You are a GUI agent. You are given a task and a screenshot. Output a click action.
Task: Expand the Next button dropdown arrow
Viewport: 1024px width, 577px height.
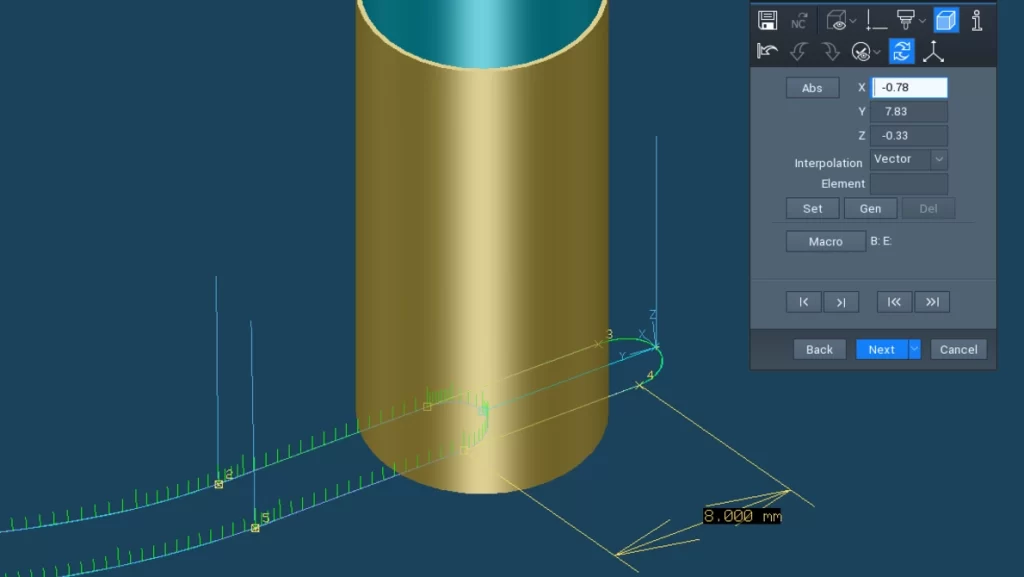click(914, 350)
